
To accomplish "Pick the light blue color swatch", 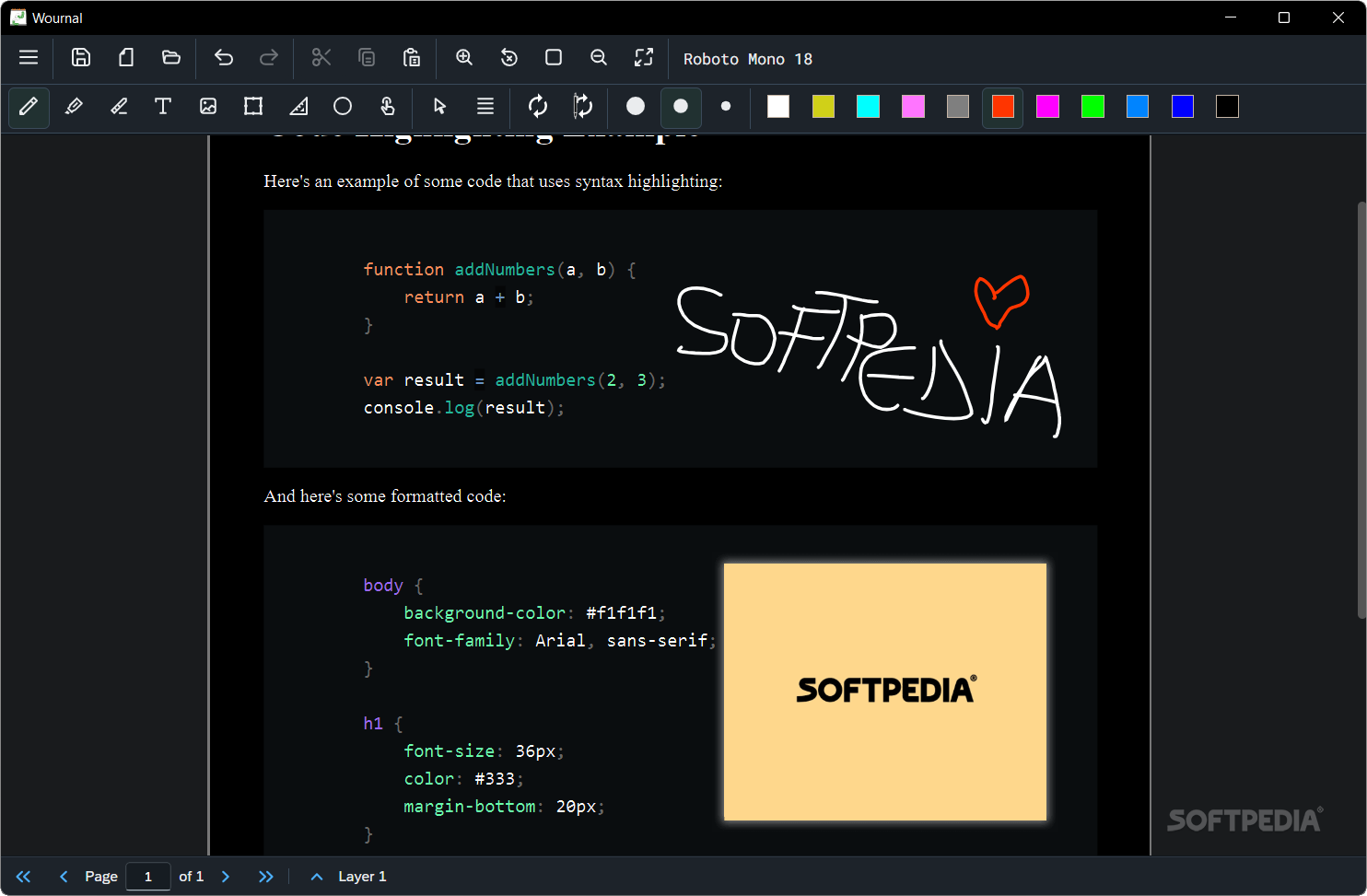I will tap(1138, 107).
